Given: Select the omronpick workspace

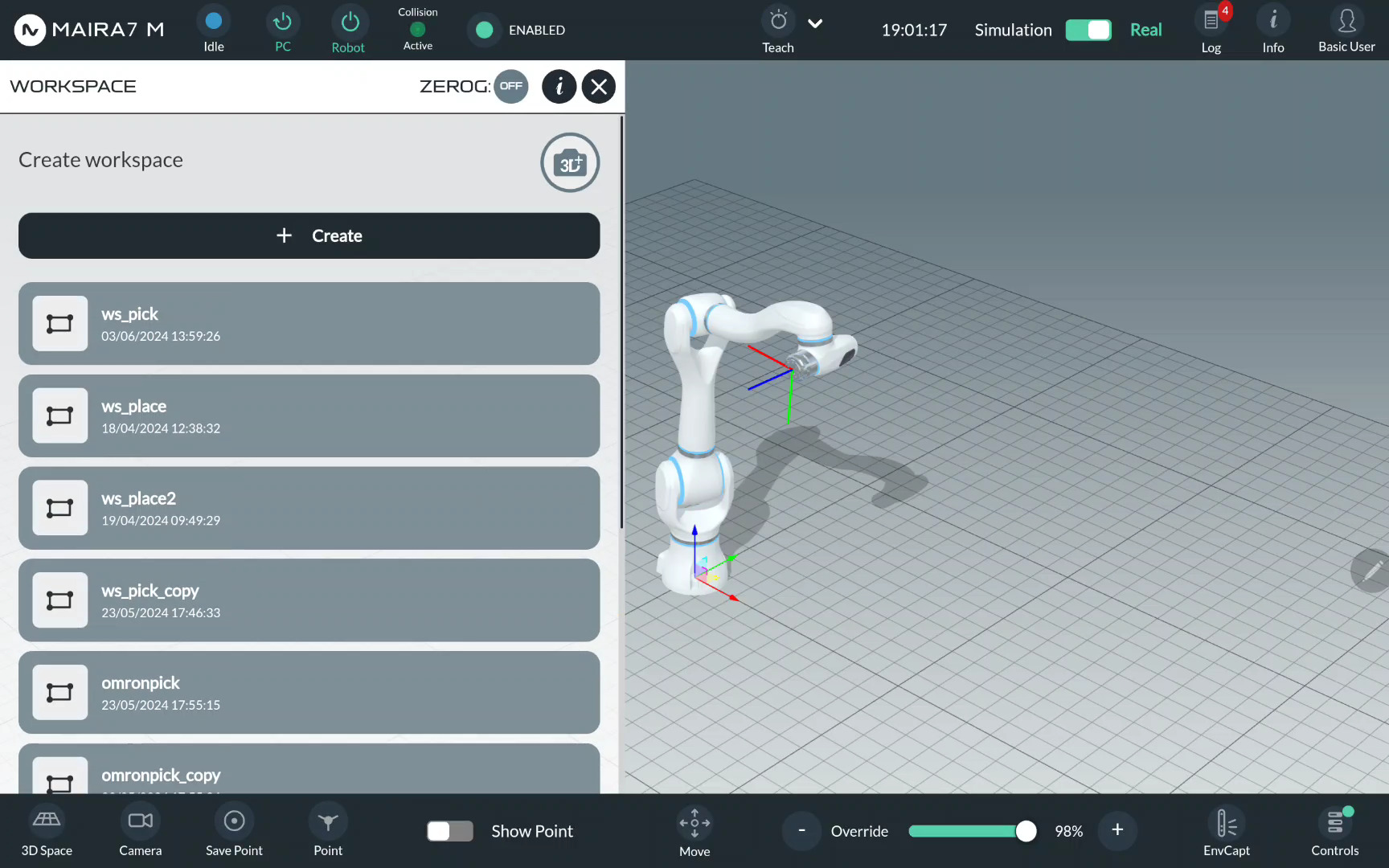Looking at the screenshot, I should click(x=309, y=692).
